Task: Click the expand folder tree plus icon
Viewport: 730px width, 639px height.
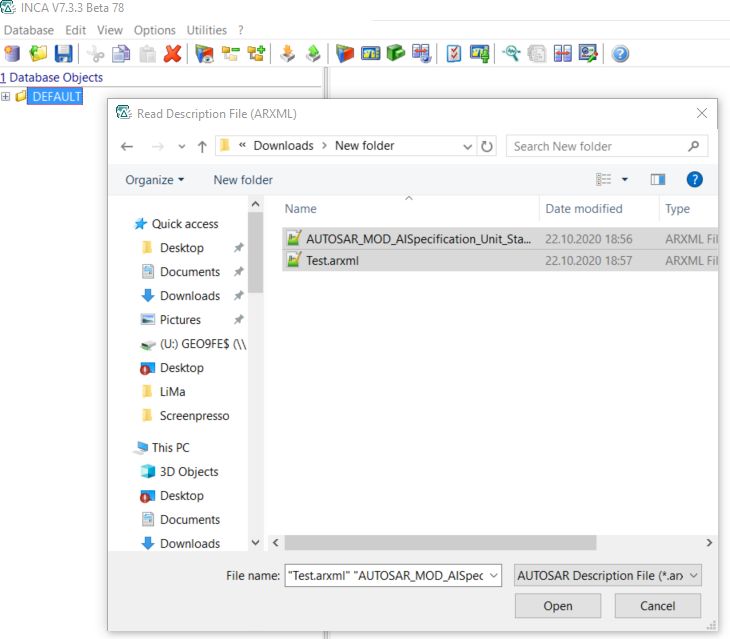Action: (x=256, y=54)
